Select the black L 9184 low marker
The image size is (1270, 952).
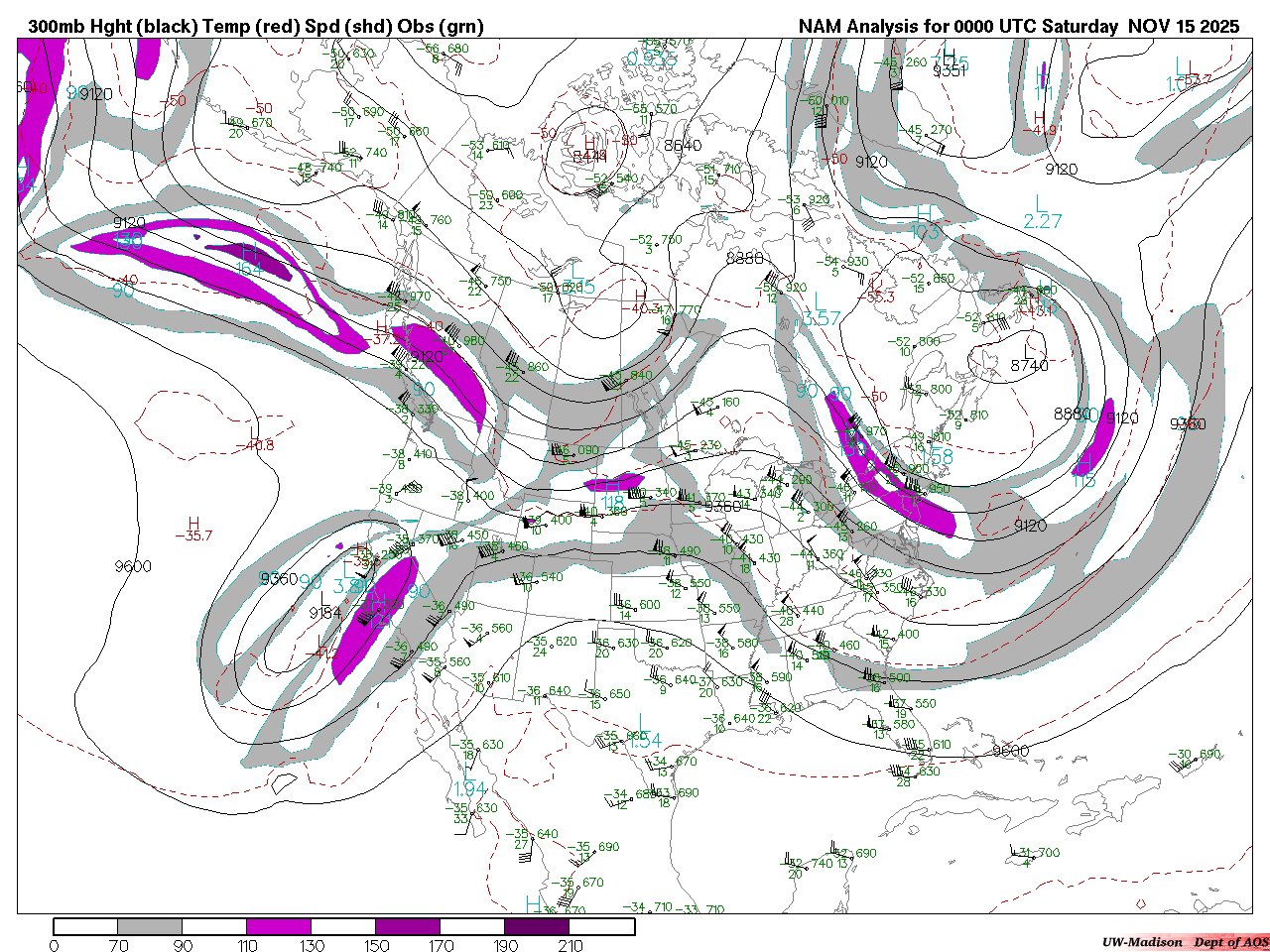[324, 606]
